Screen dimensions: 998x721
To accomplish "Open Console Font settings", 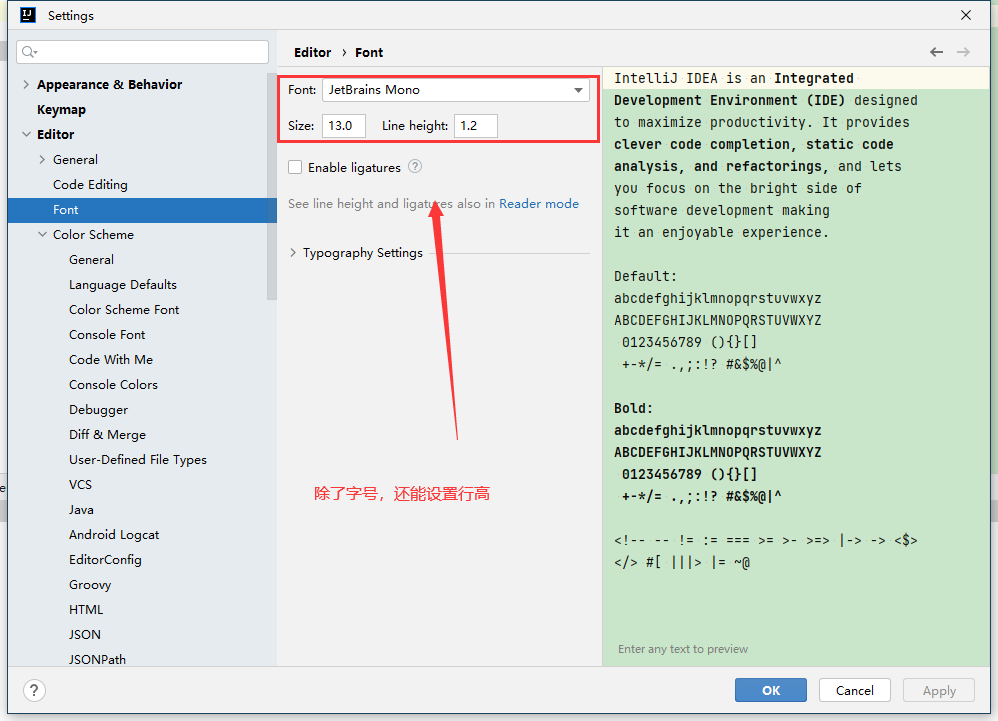I will click(x=107, y=335).
